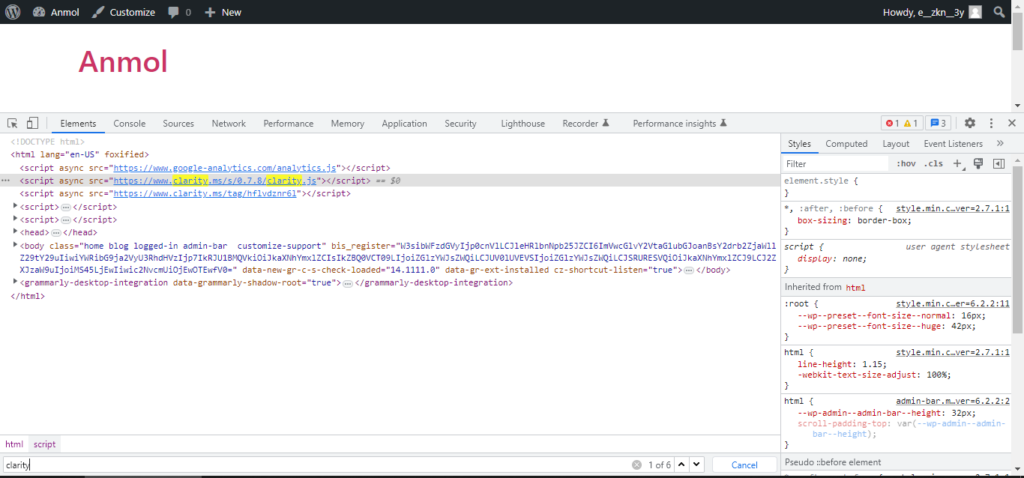Toggle the computed styles sidebar pane icon
The width and height of the screenshot is (1024, 478).
coord(998,164)
